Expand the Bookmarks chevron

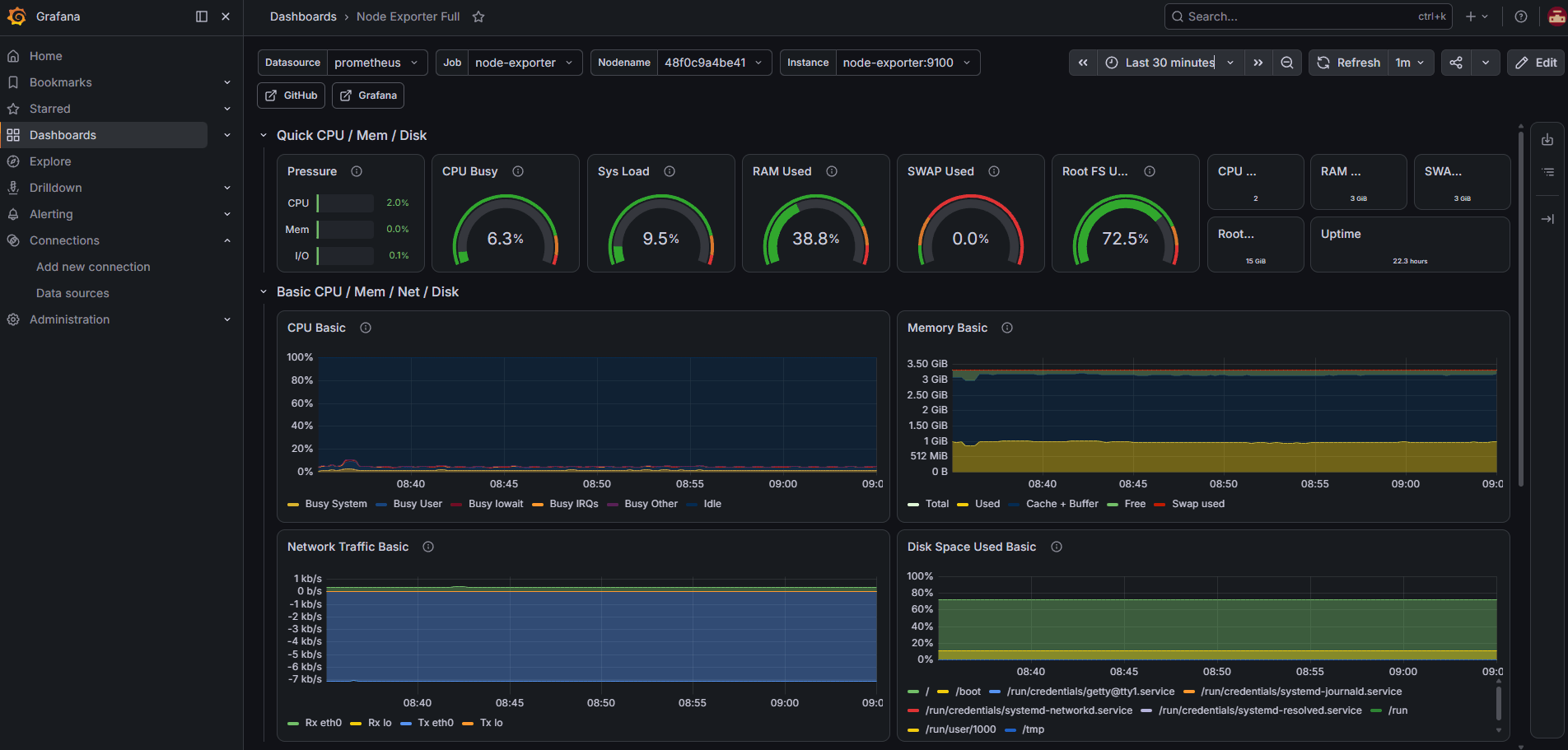[227, 82]
